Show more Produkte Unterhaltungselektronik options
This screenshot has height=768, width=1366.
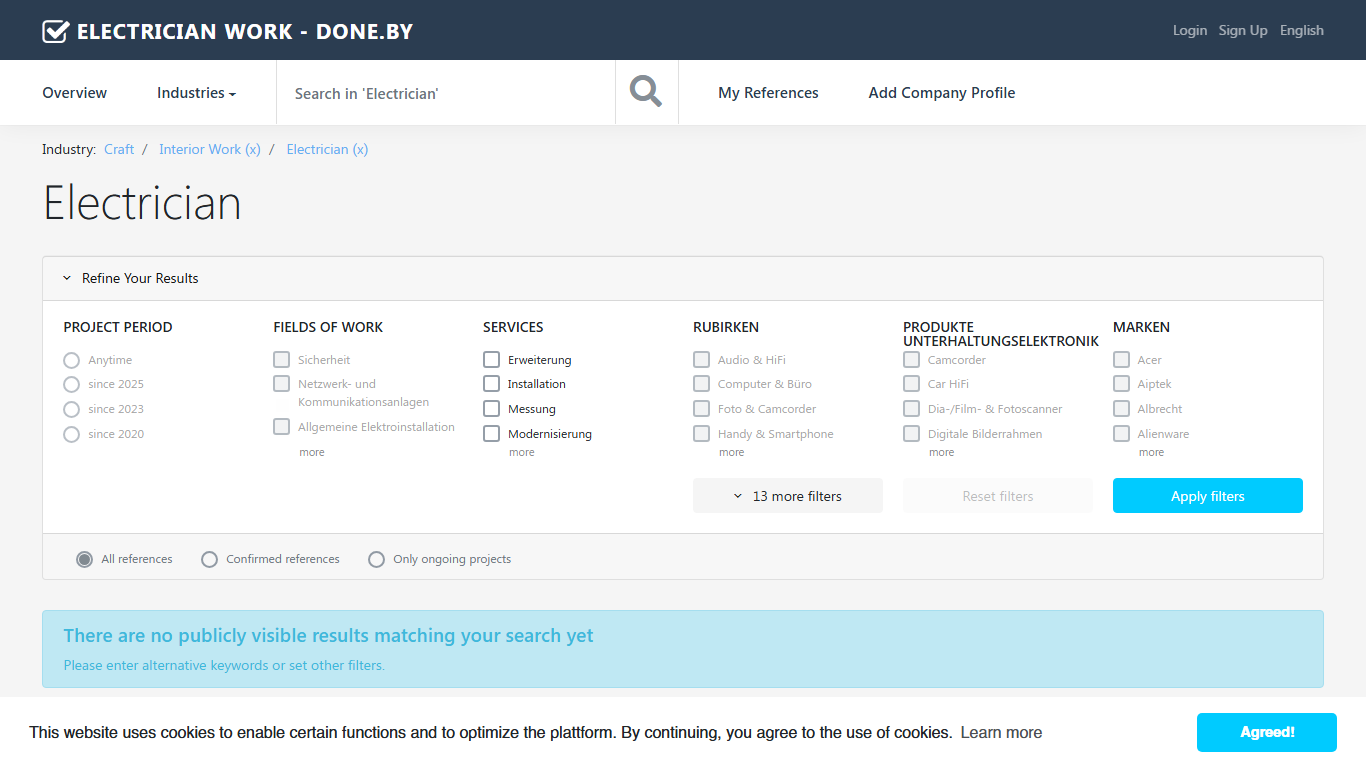point(942,453)
